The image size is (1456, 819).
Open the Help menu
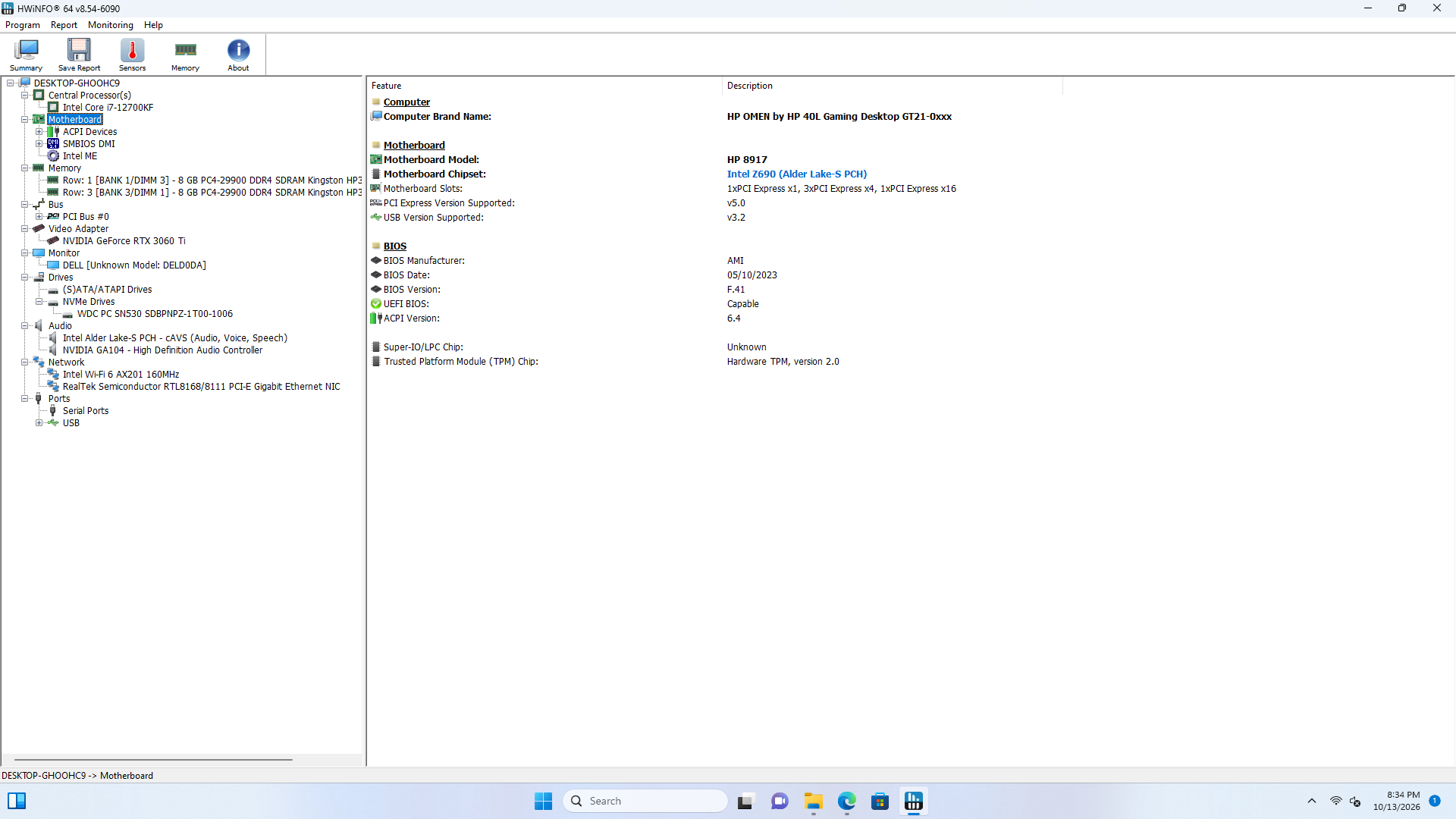click(153, 25)
